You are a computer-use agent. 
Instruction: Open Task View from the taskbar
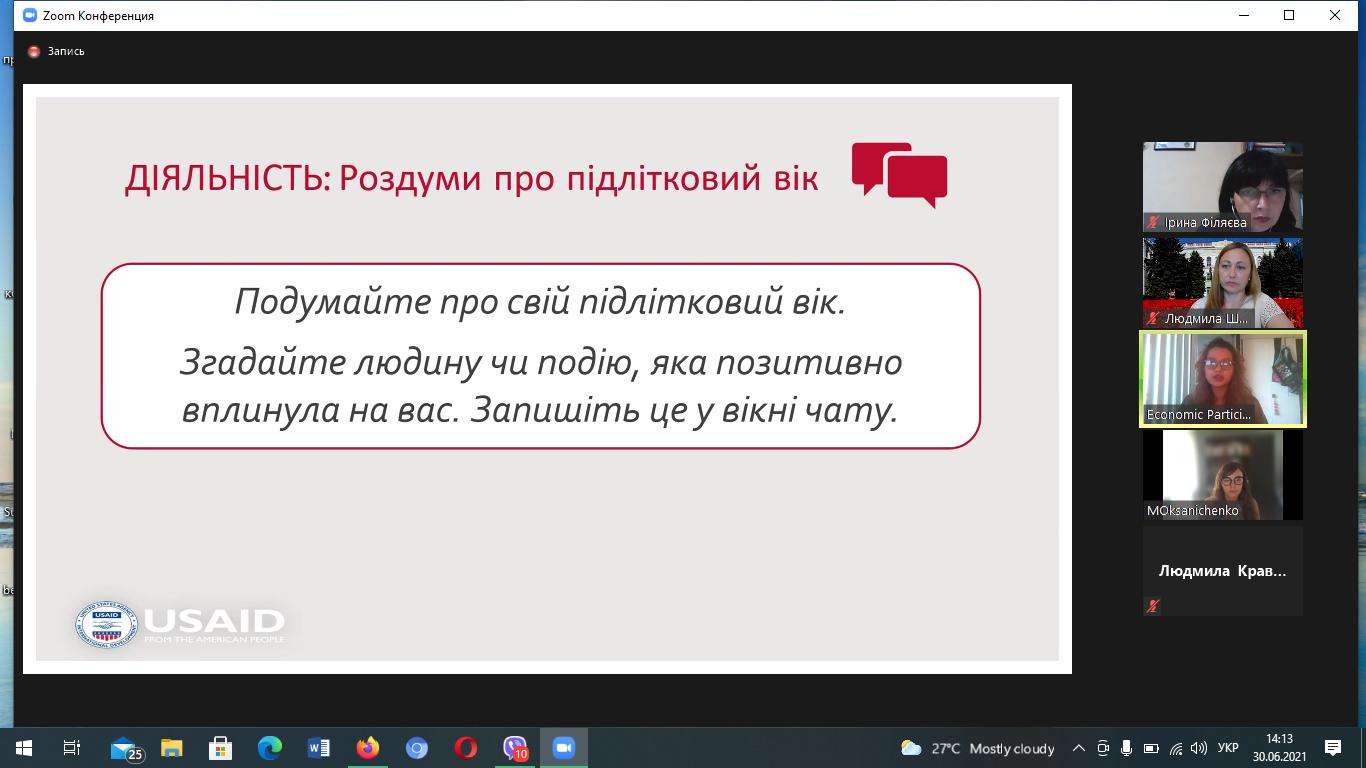70,747
